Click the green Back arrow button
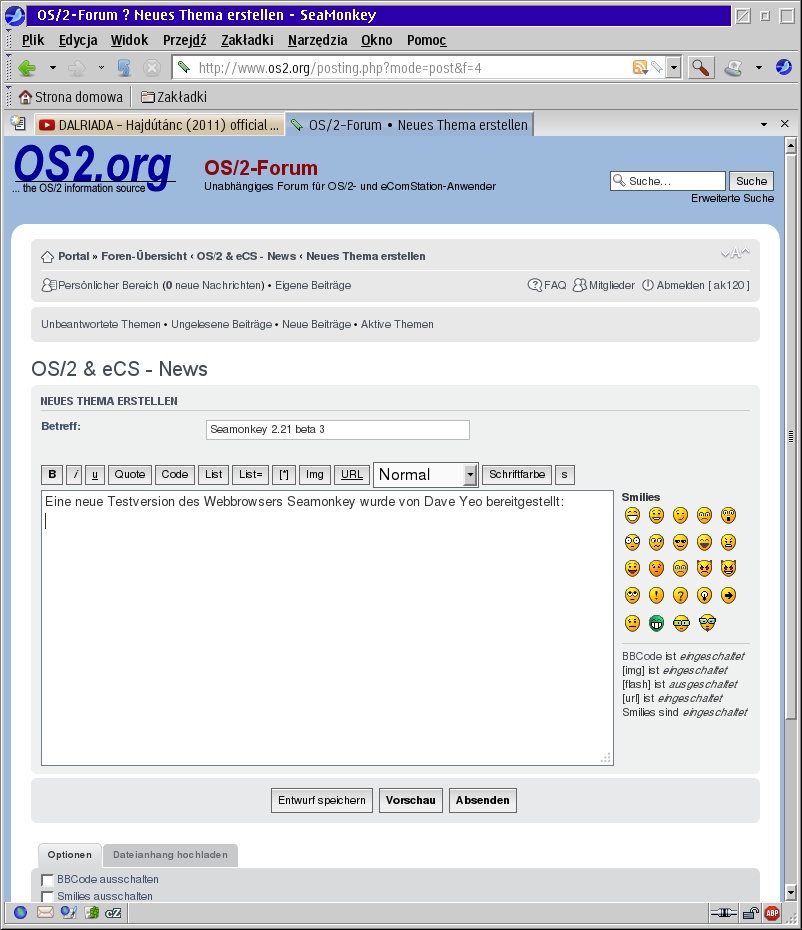The image size is (802, 930). 27,68
